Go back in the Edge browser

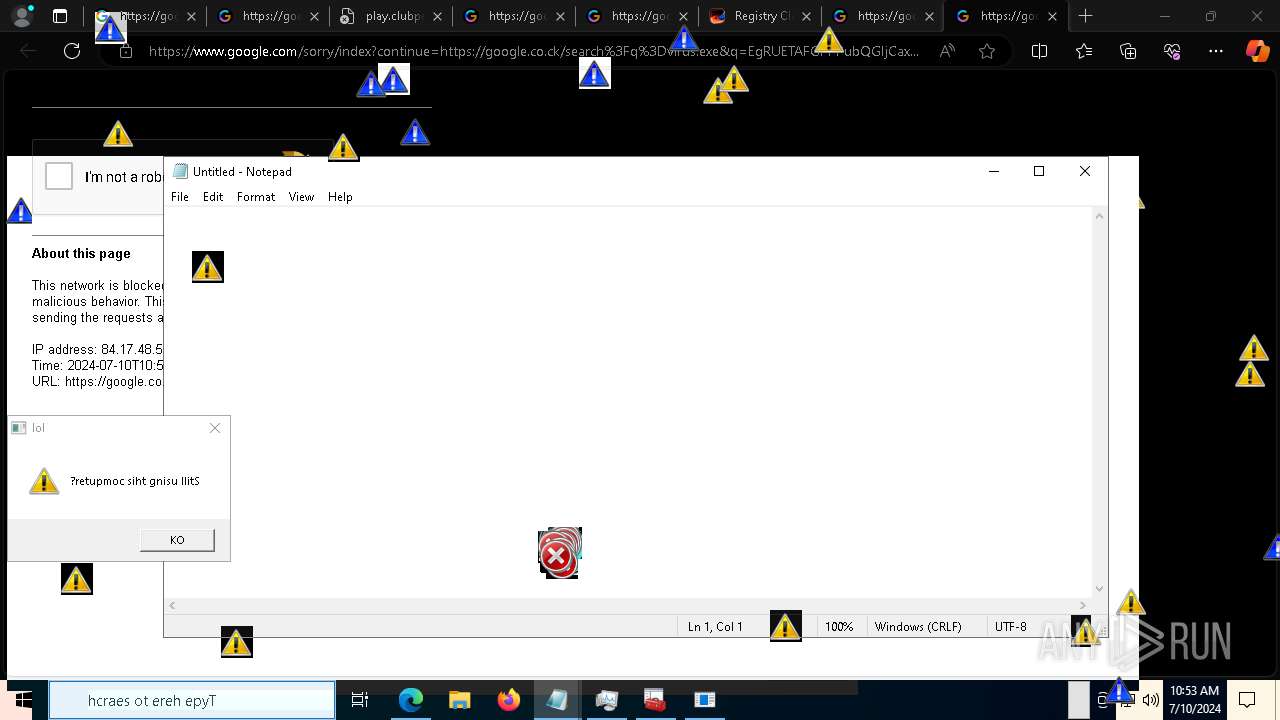(x=28, y=51)
